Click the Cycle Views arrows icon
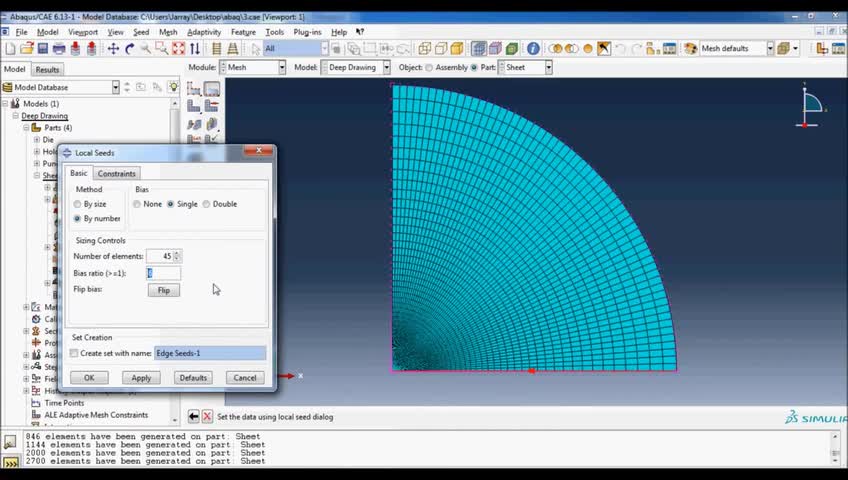The image size is (848, 480). point(195,49)
